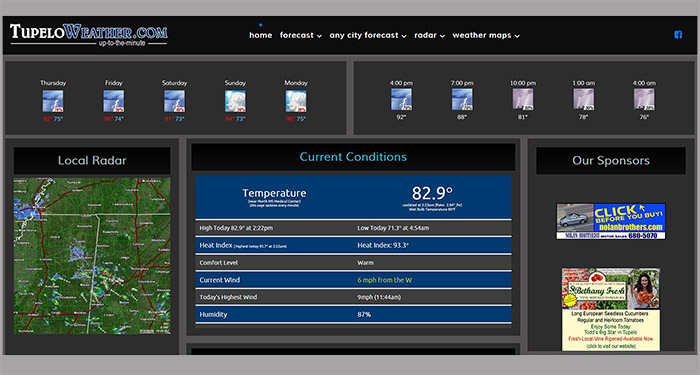This screenshot has width=700, height=375.
Task: Open the Facebook icon in the header
Action: (x=678, y=35)
